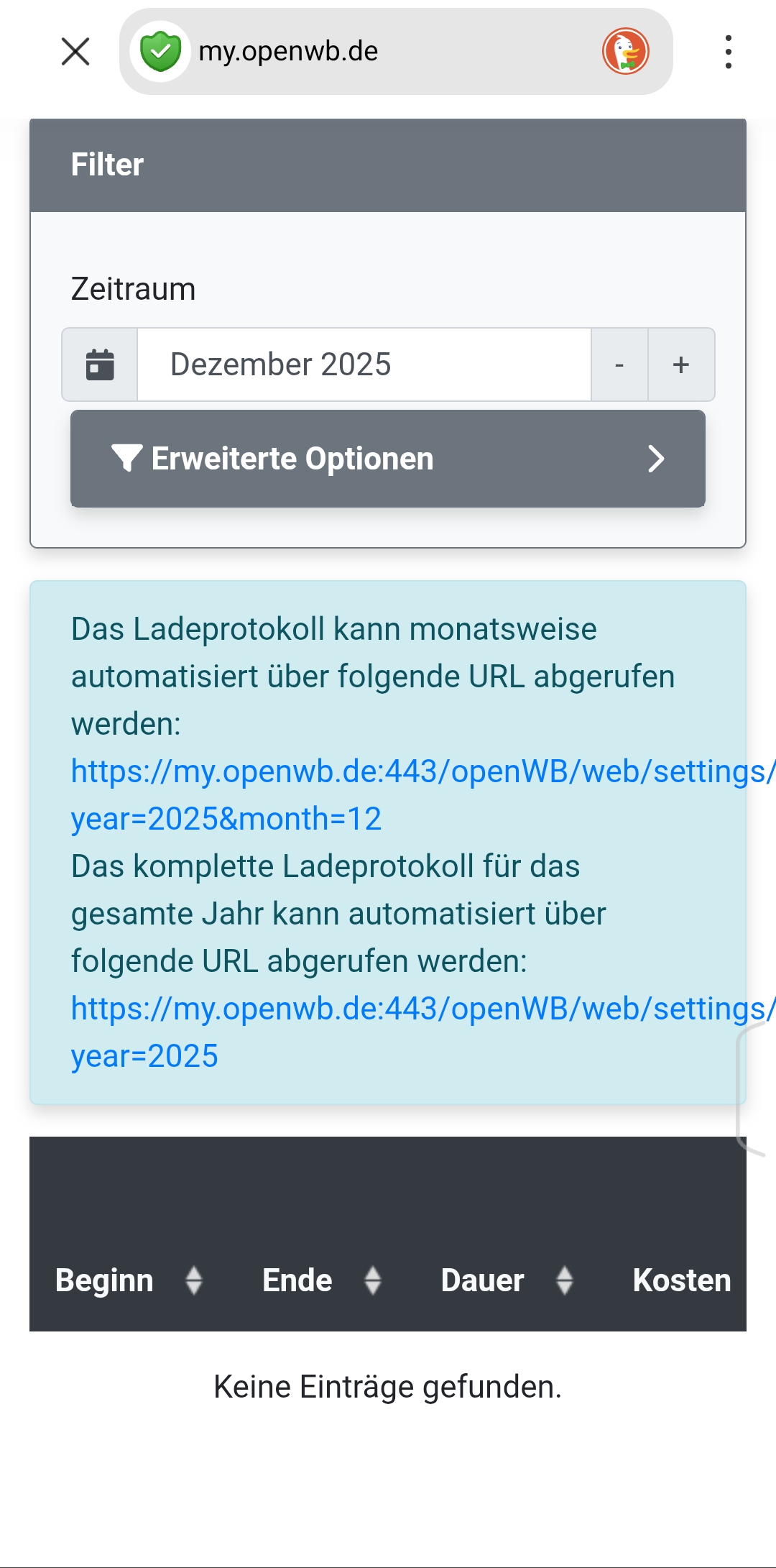Open the three-dot browser menu
The width and height of the screenshot is (776, 1568).
click(728, 52)
